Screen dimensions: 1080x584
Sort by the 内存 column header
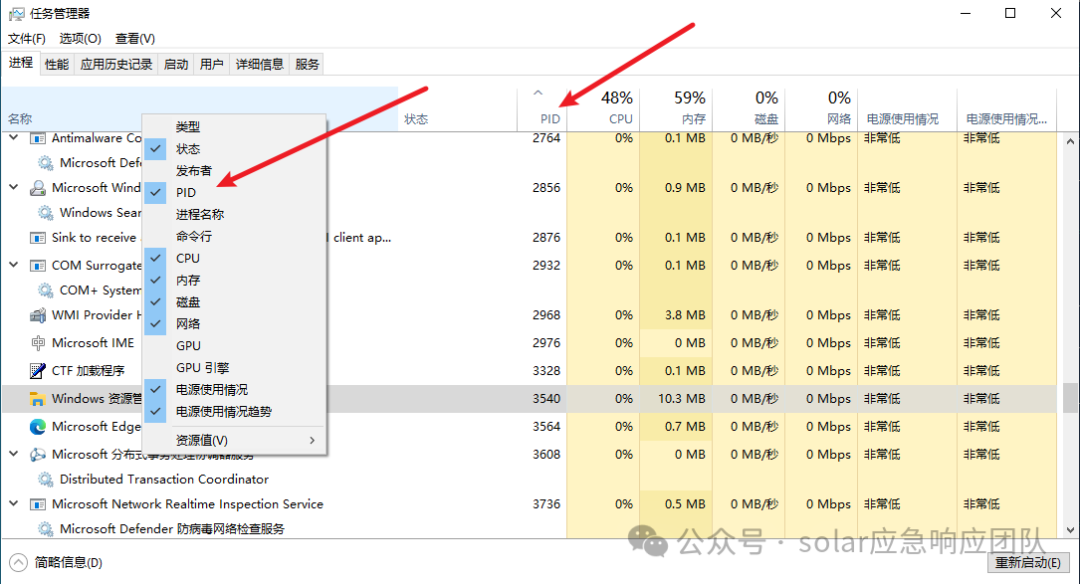[x=676, y=109]
